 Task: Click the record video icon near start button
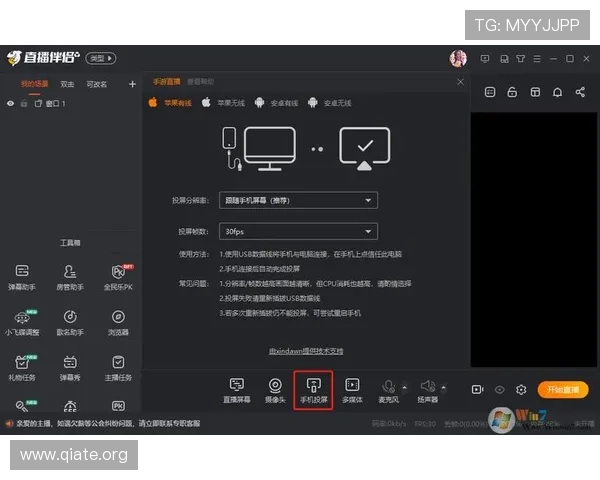click(x=477, y=390)
